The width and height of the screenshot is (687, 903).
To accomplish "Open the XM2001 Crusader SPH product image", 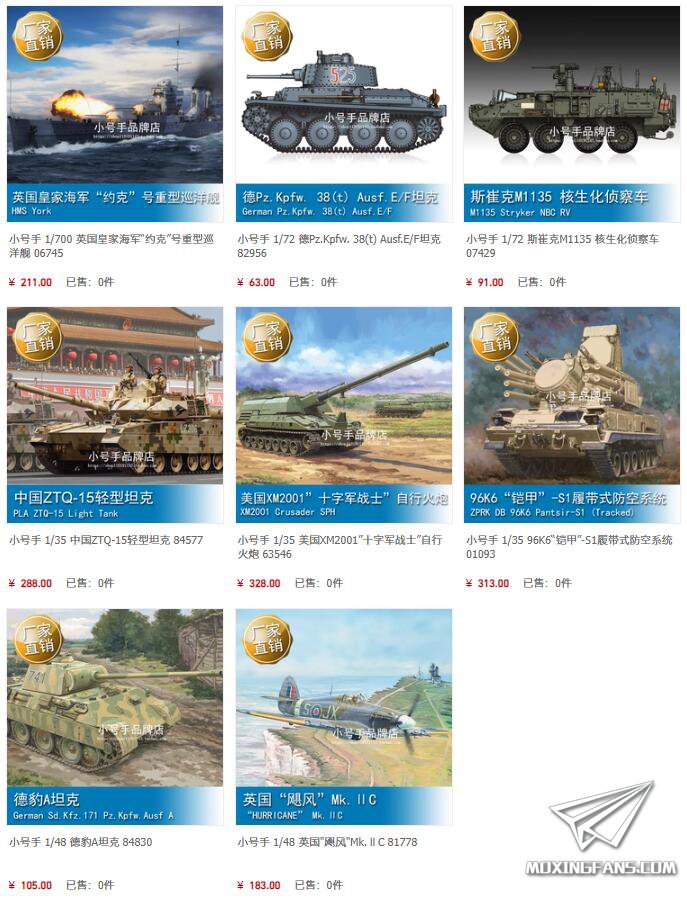I will 344,415.
